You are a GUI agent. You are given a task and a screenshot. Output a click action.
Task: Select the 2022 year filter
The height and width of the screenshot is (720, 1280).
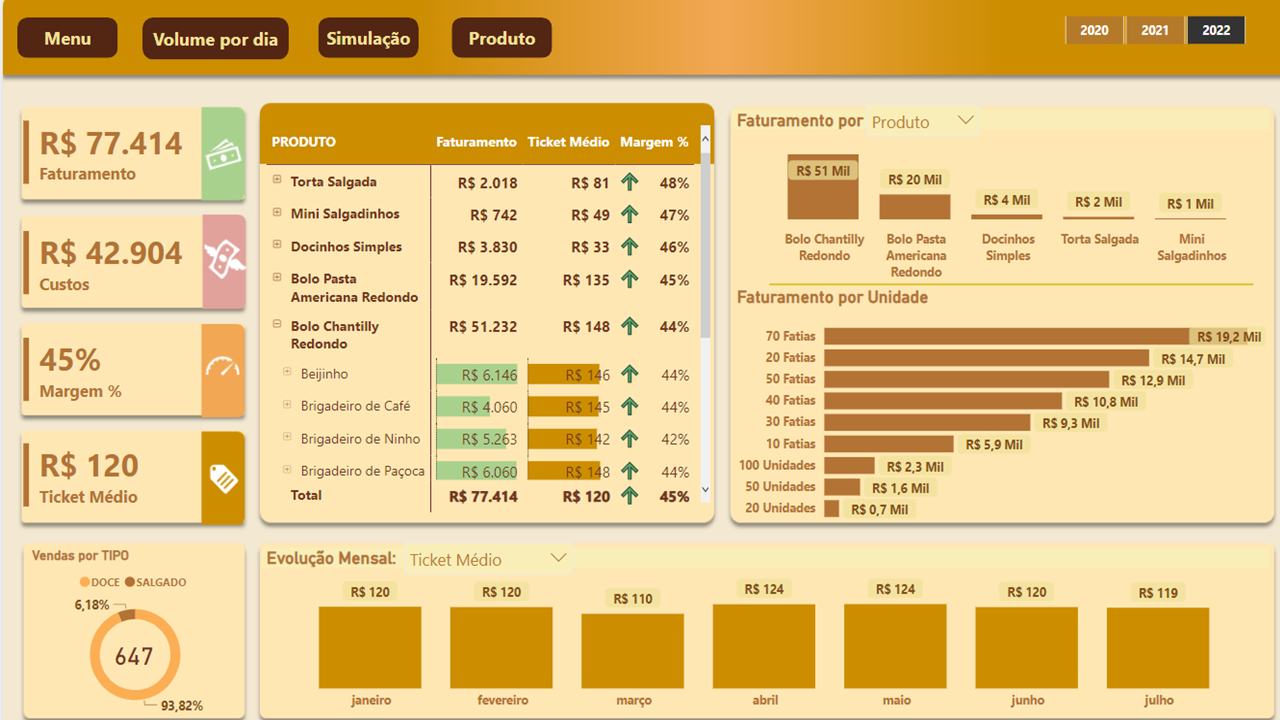click(x=1216, y=31)
